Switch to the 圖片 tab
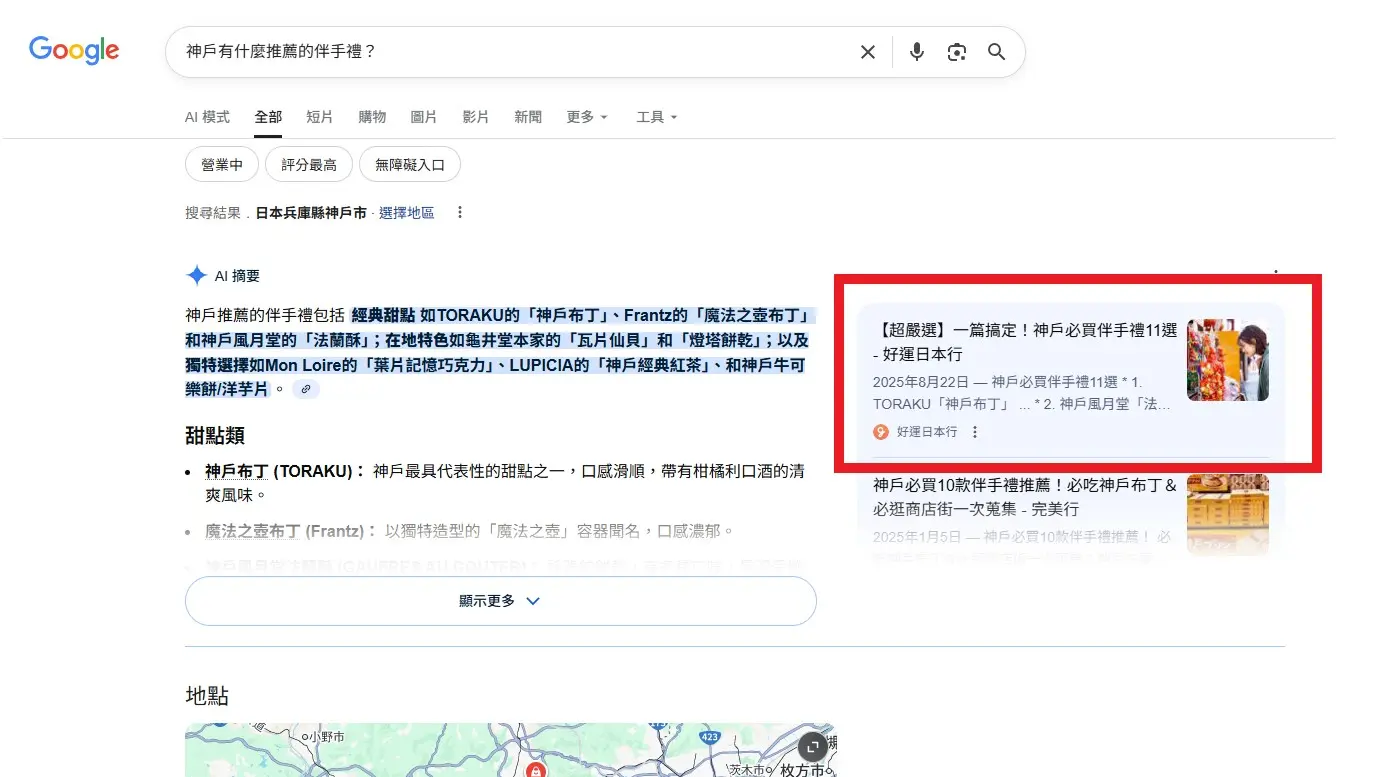The image size is (1381, 777). [x=424, y=117]
